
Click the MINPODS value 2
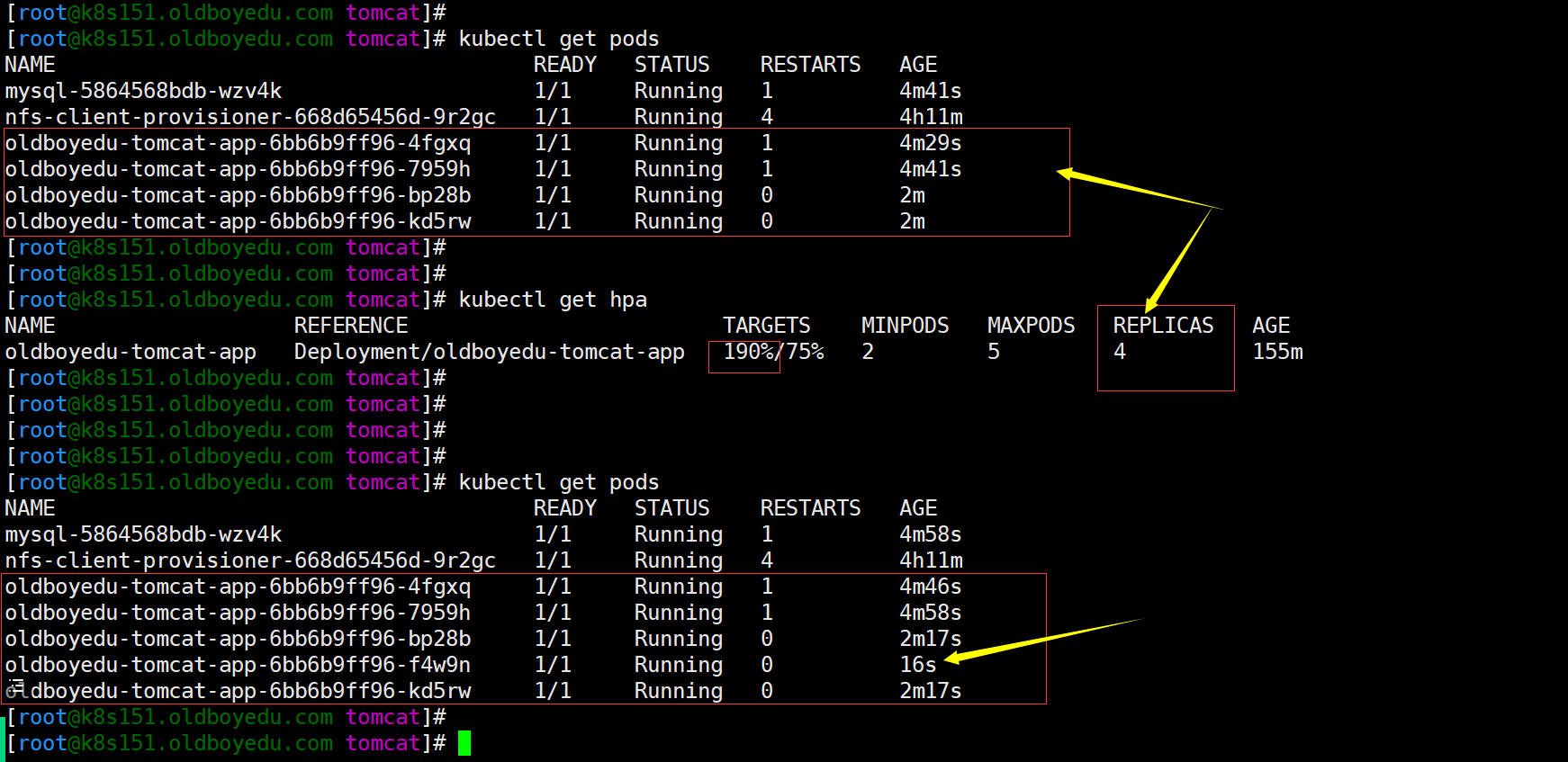(868, 352)
